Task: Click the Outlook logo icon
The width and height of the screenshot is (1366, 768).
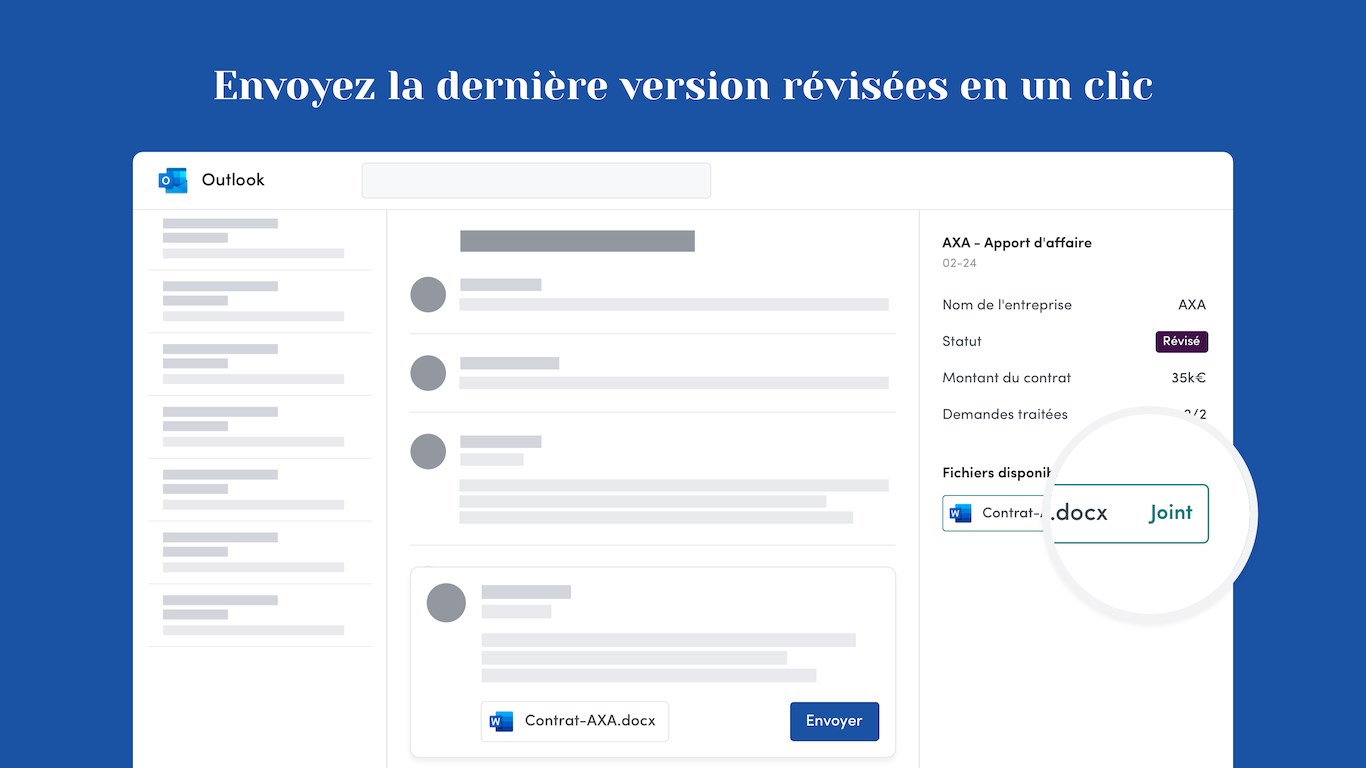Action: 173,180
